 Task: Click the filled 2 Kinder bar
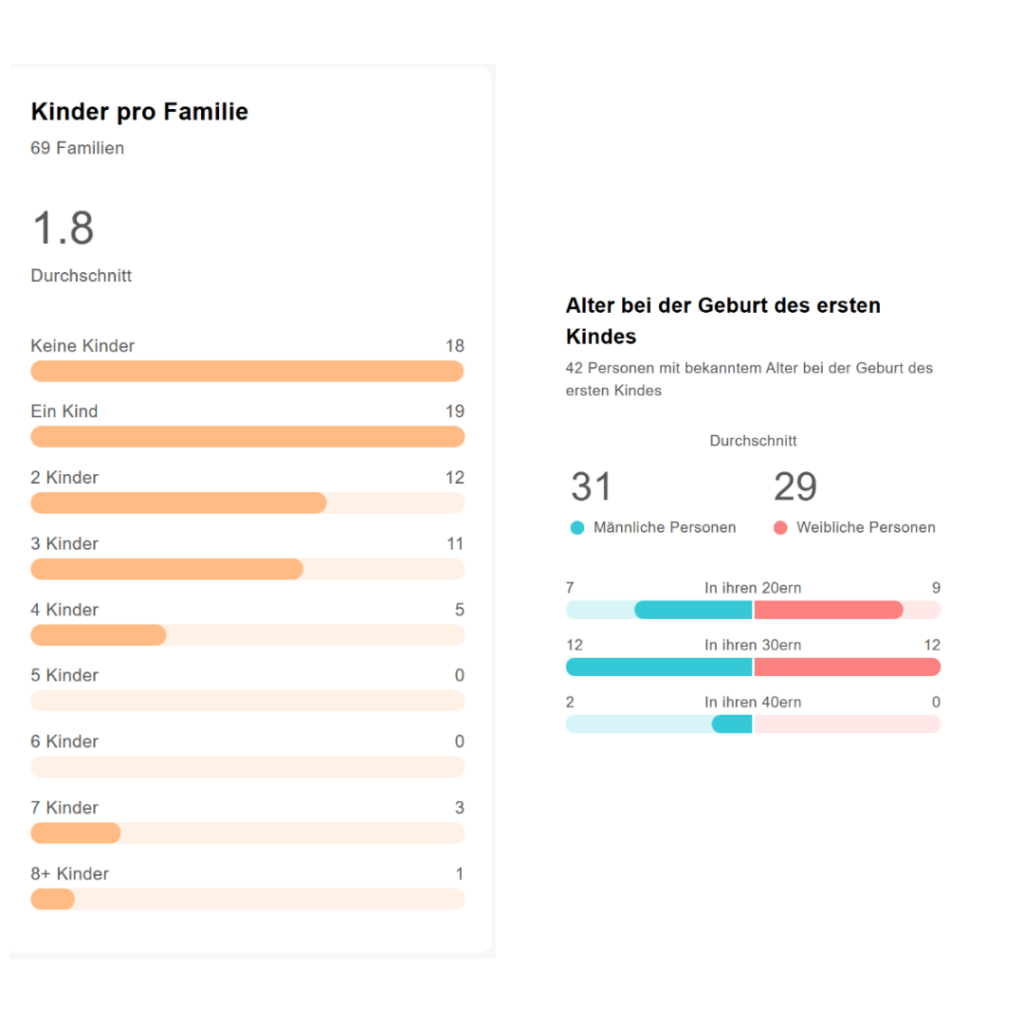[x=178, y=503]
